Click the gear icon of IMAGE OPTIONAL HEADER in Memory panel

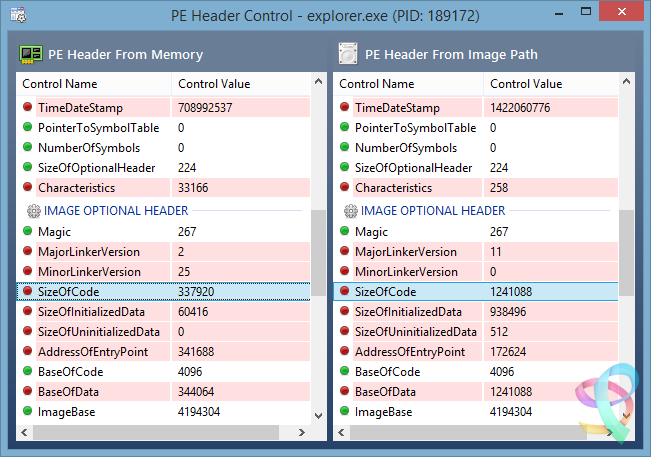tap(34, 211)
